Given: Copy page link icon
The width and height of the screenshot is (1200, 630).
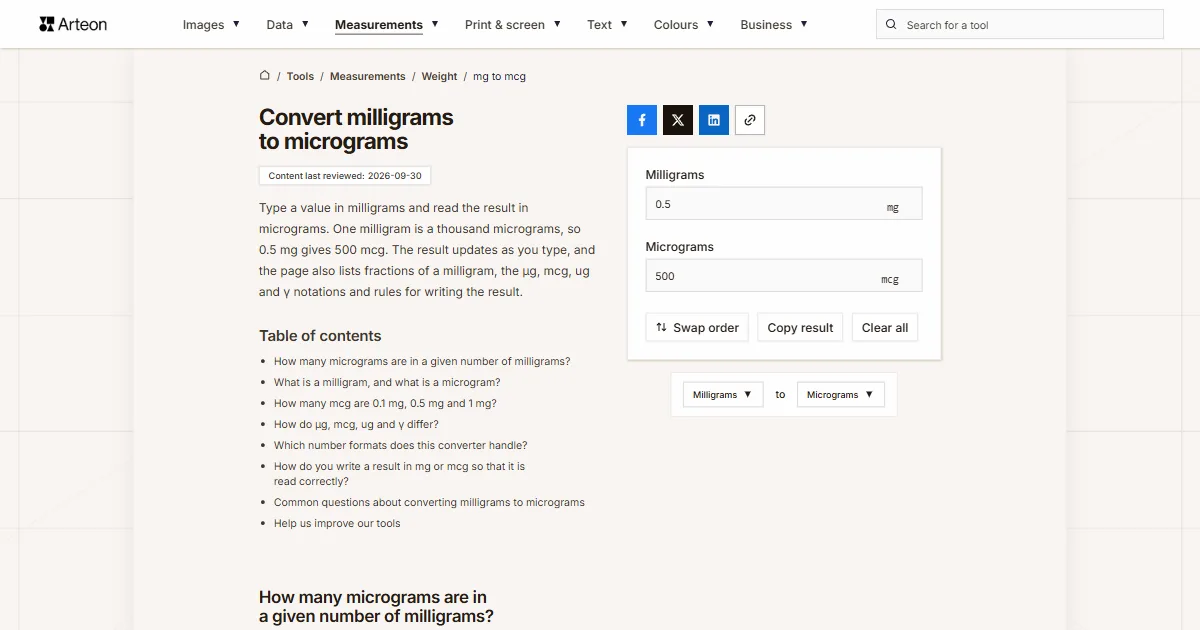Looking at the screenshot, I should [750, 120].
